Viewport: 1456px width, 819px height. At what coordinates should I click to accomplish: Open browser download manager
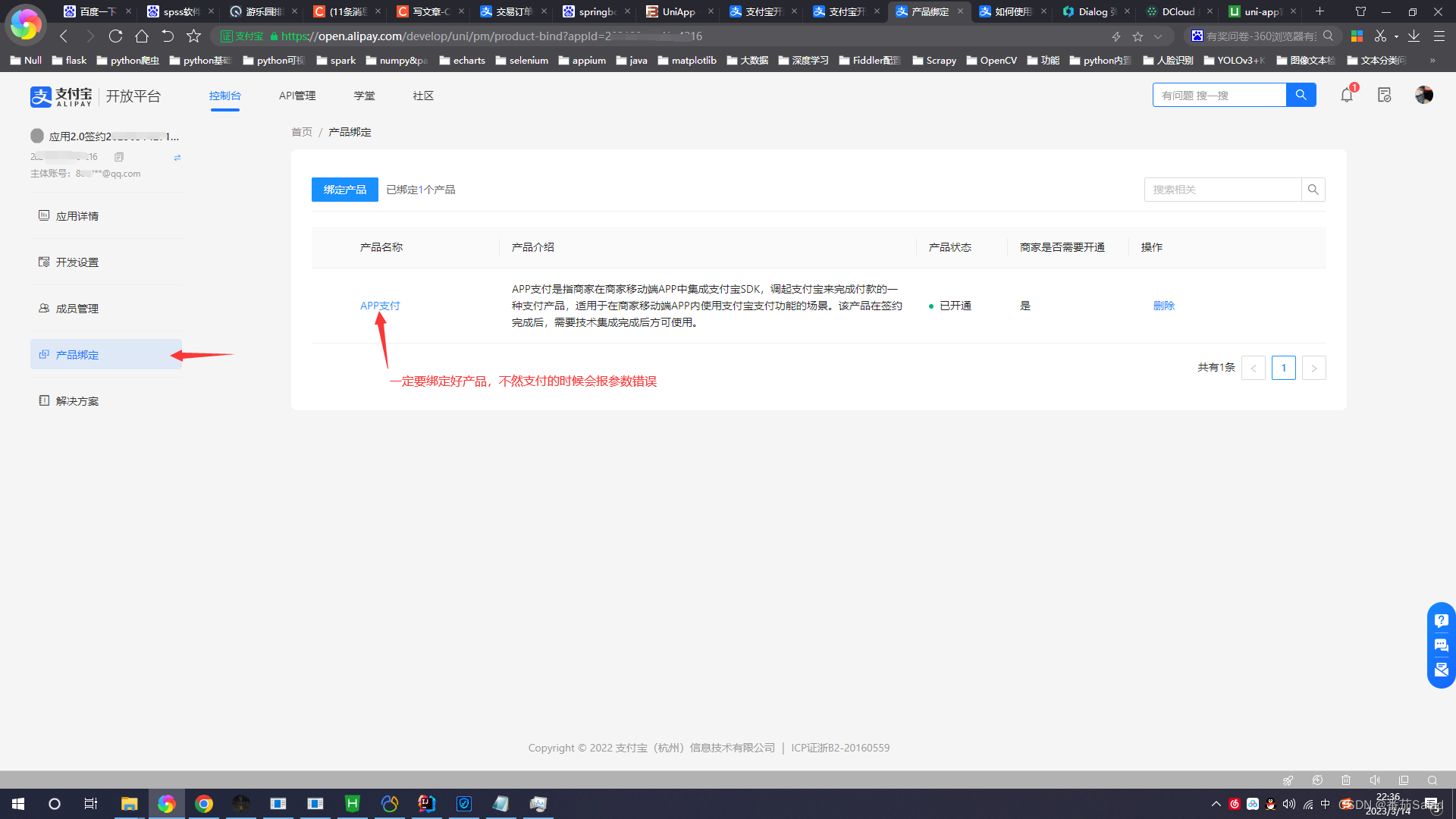(x=1414, y=36)
